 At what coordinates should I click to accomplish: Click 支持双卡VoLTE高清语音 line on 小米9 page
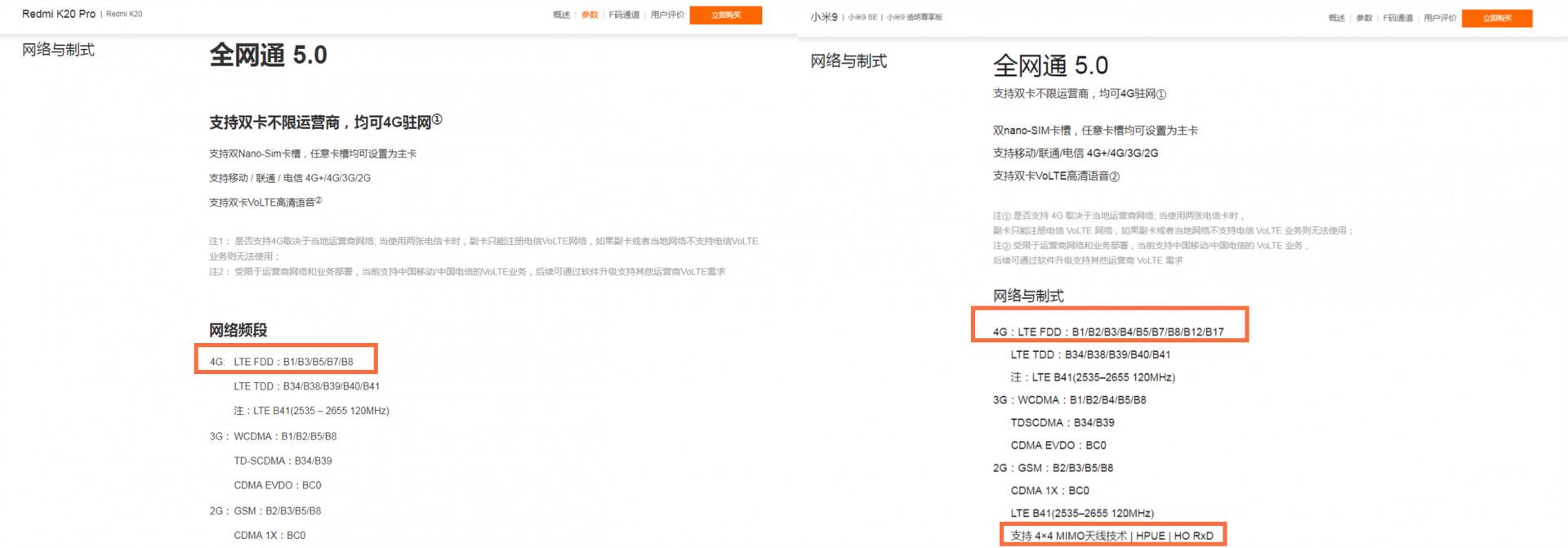[1056, 176]
